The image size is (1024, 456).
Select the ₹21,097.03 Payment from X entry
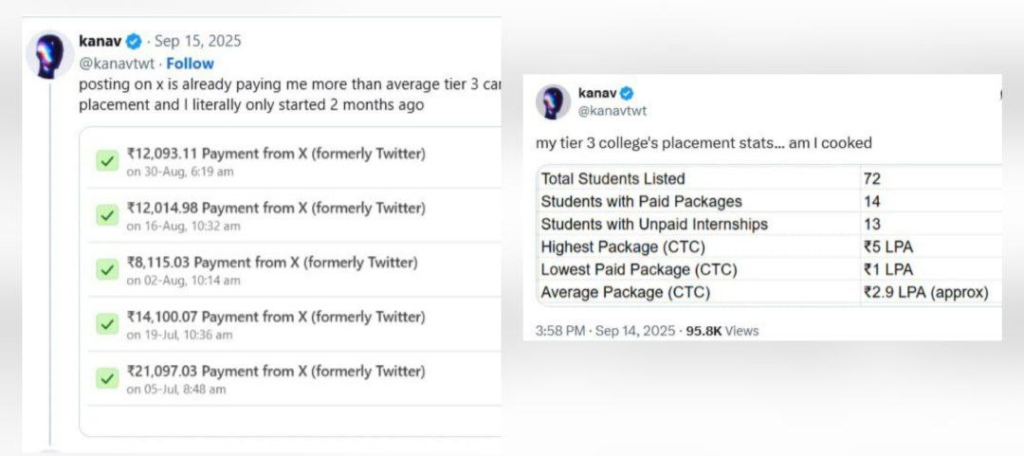tap(276, 371)
